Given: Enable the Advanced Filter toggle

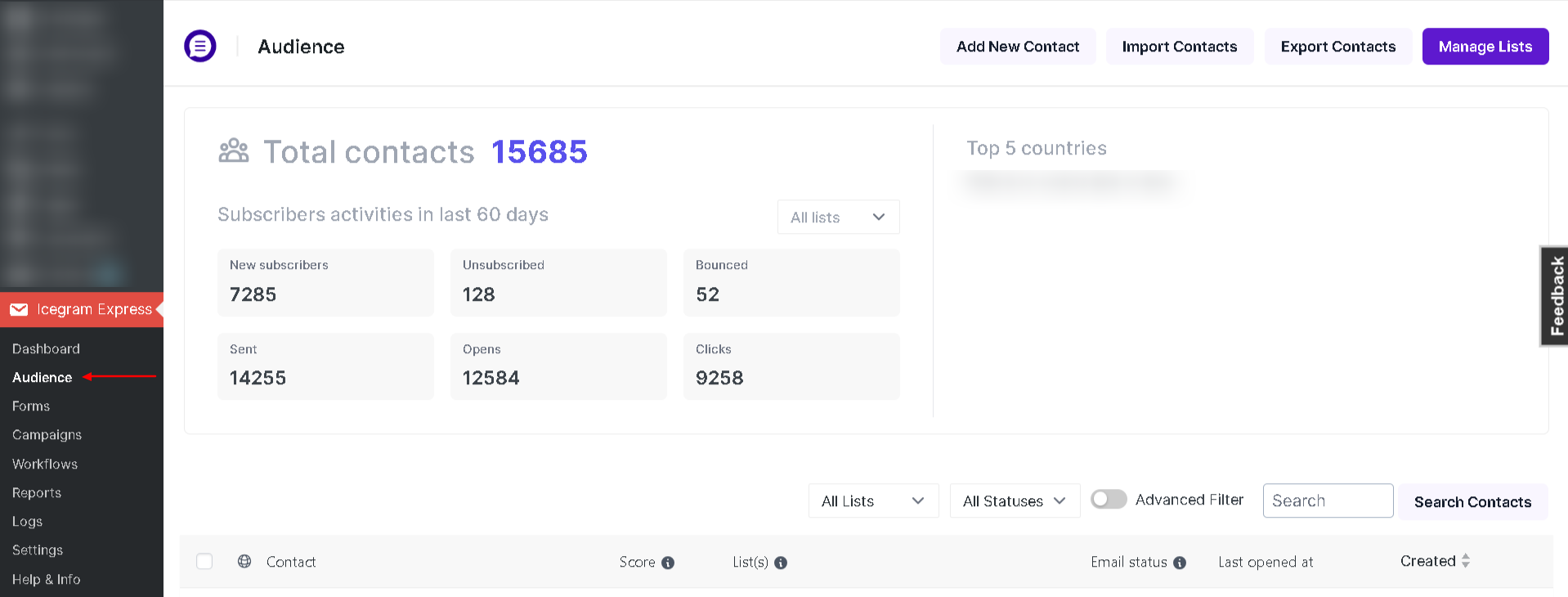Looking at the screenshot, I should click(x=1109, y=499).
